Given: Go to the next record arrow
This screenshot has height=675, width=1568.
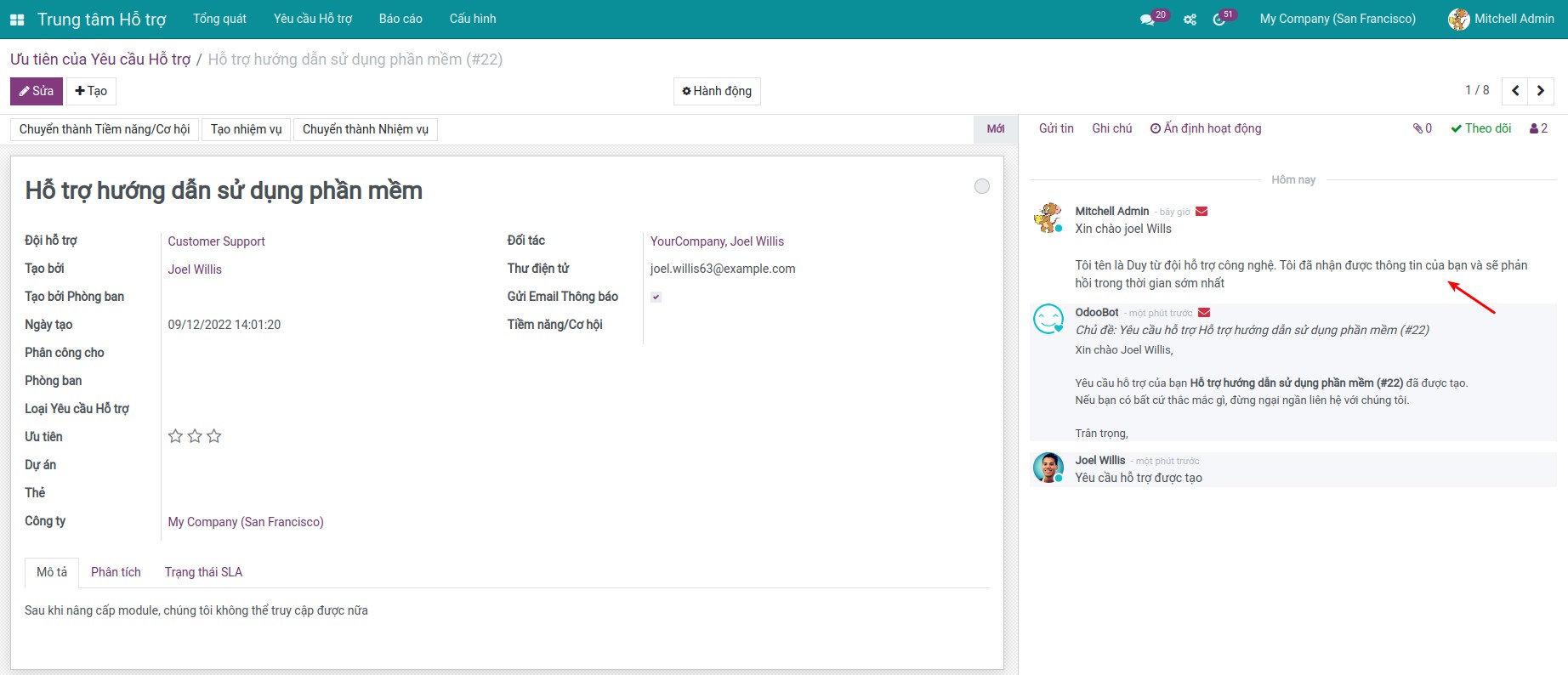Looking at the screenshot, I should pos(1541,91).
